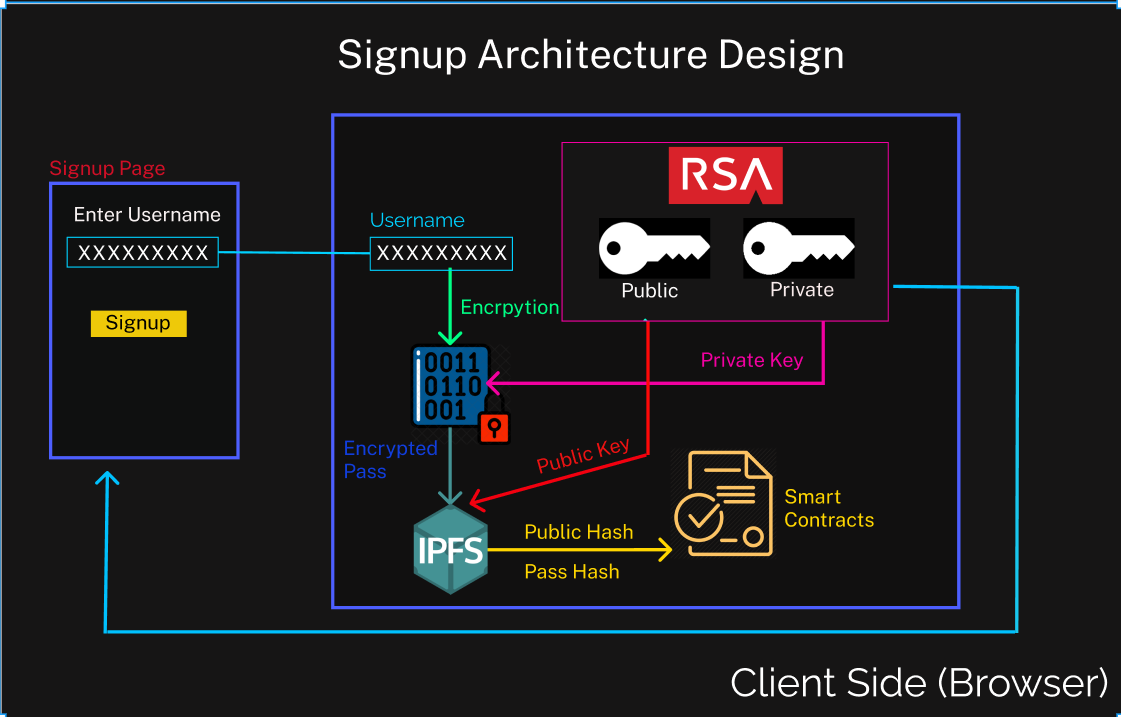Focus the Enter Username input field
The width and height of the screenshot is (1121, 717).
(x=142, y=252)
